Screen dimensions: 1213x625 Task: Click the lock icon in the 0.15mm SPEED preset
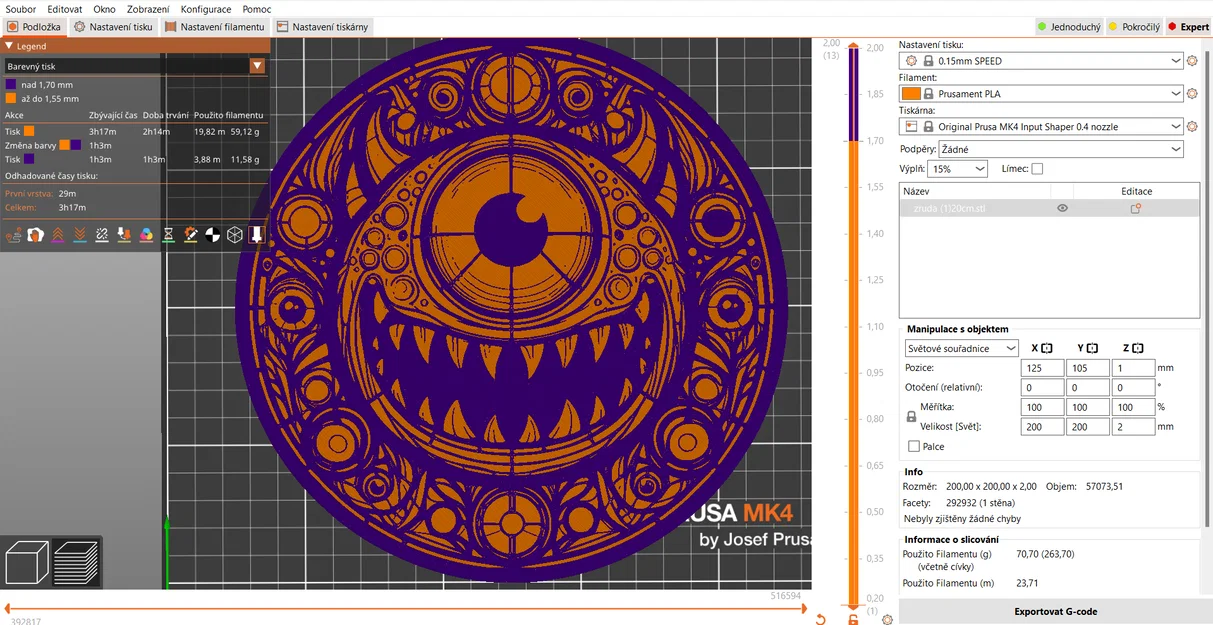click(928, 61)
